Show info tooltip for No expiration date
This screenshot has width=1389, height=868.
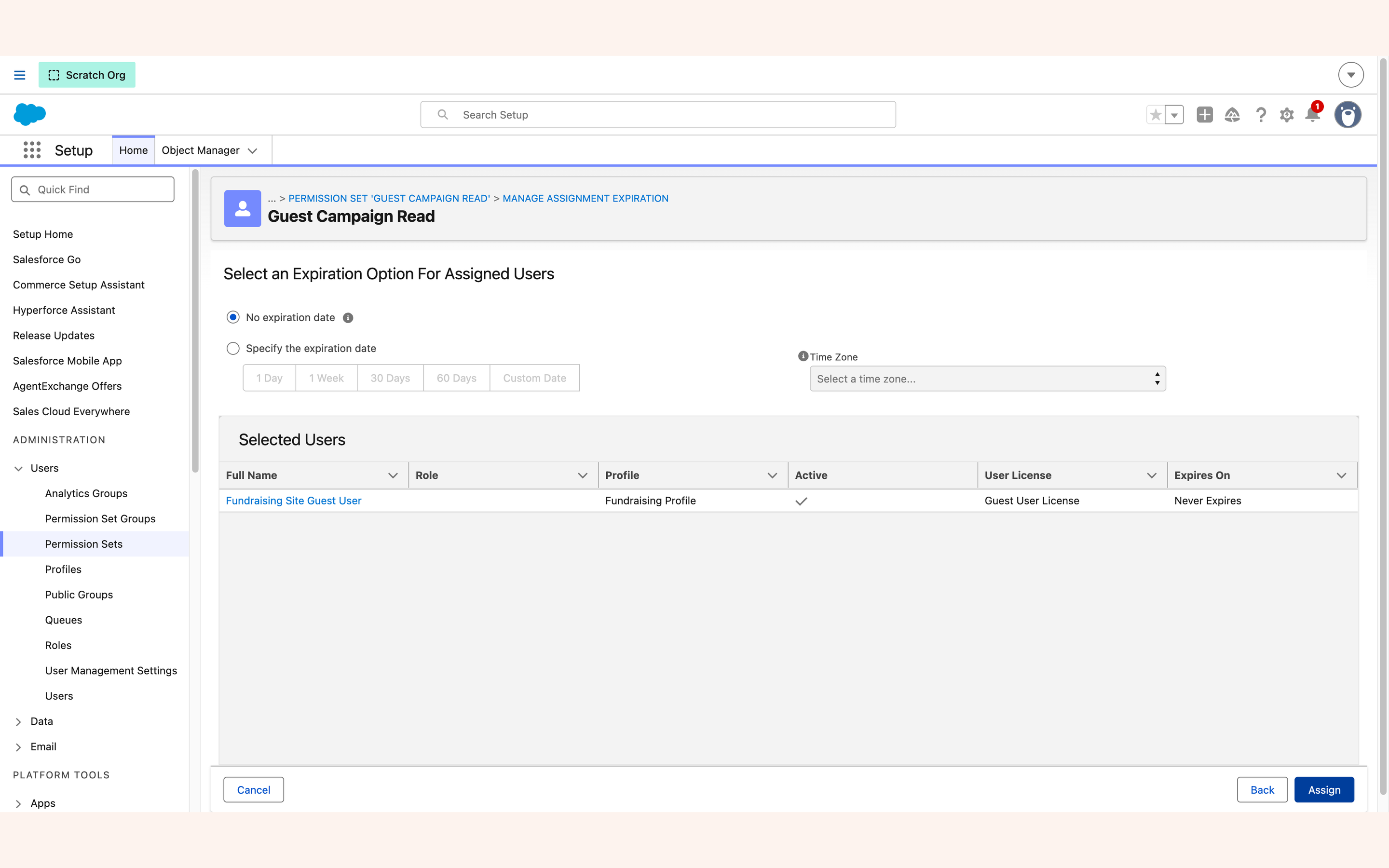point(348,318)
